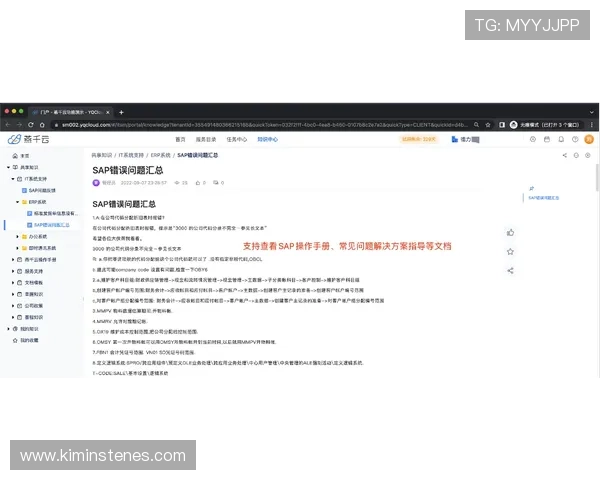Open browser three-dot menu
Image resolution: width=600 pixels, height=480 pixels.
[592, 125]
